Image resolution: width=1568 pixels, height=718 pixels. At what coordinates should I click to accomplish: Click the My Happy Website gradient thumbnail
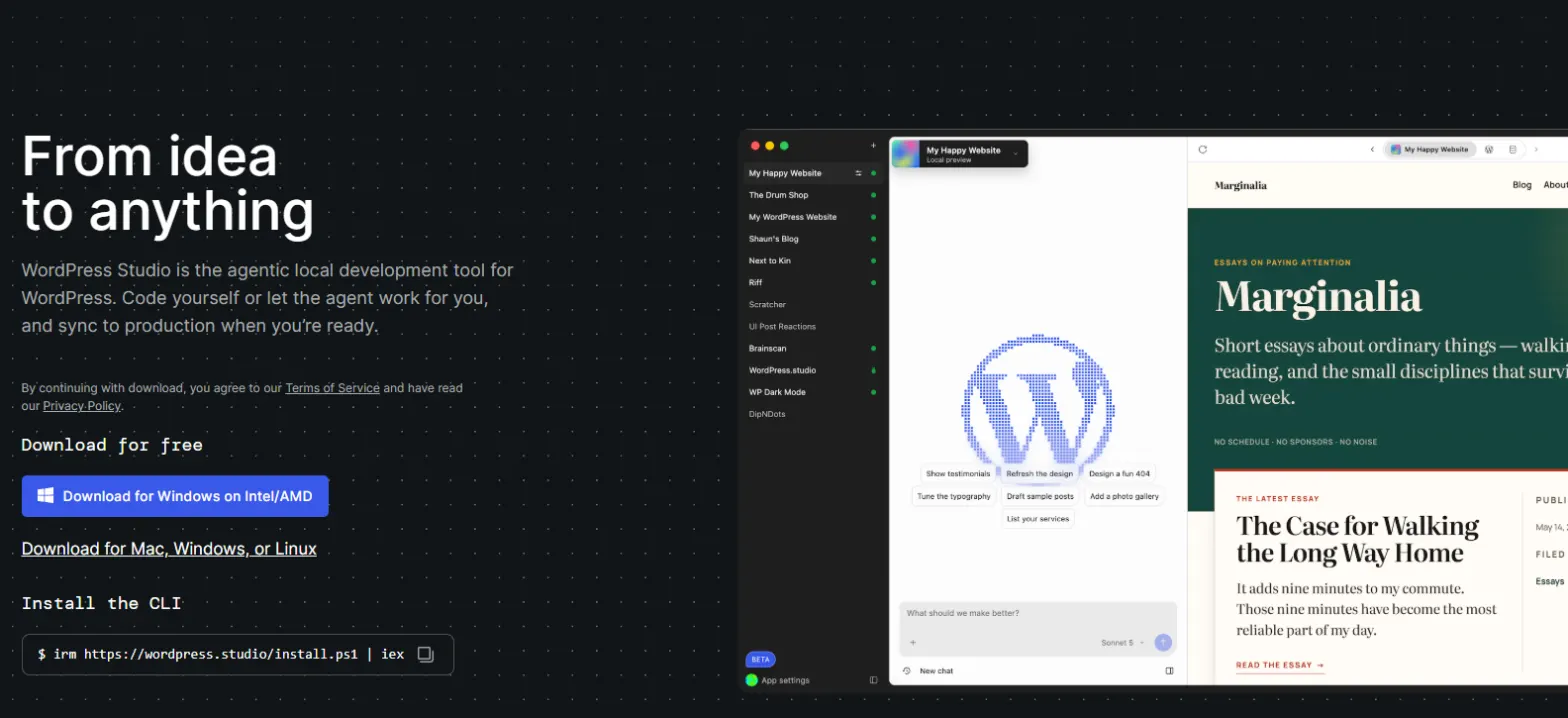906,153
